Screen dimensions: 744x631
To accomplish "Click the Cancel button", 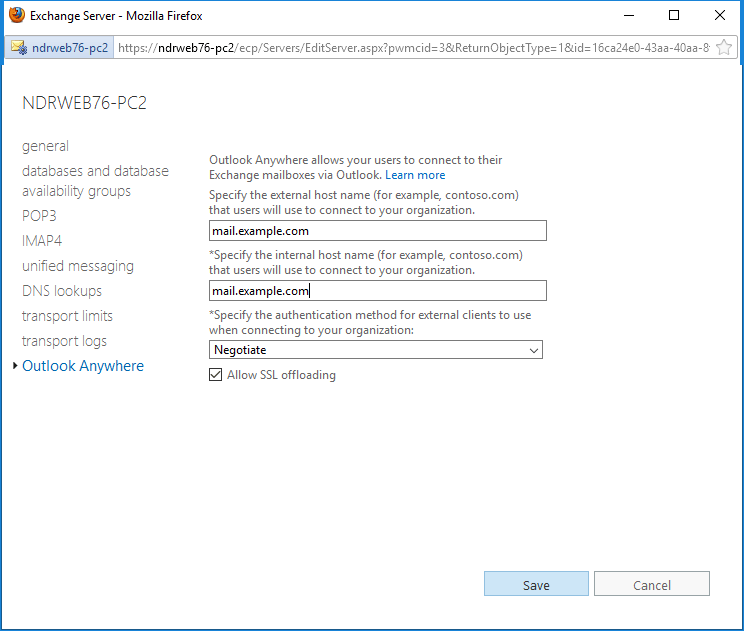I will [651, 584].
